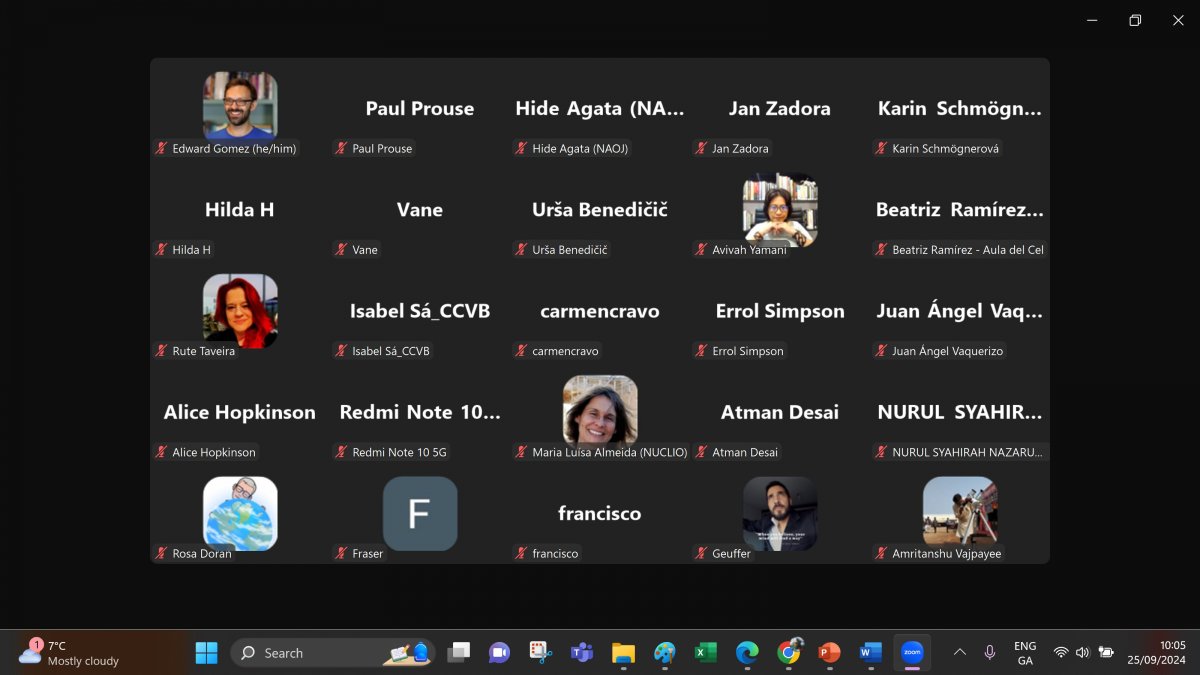Switch to Google Chrome in taskbar

(x=788, y=653)
